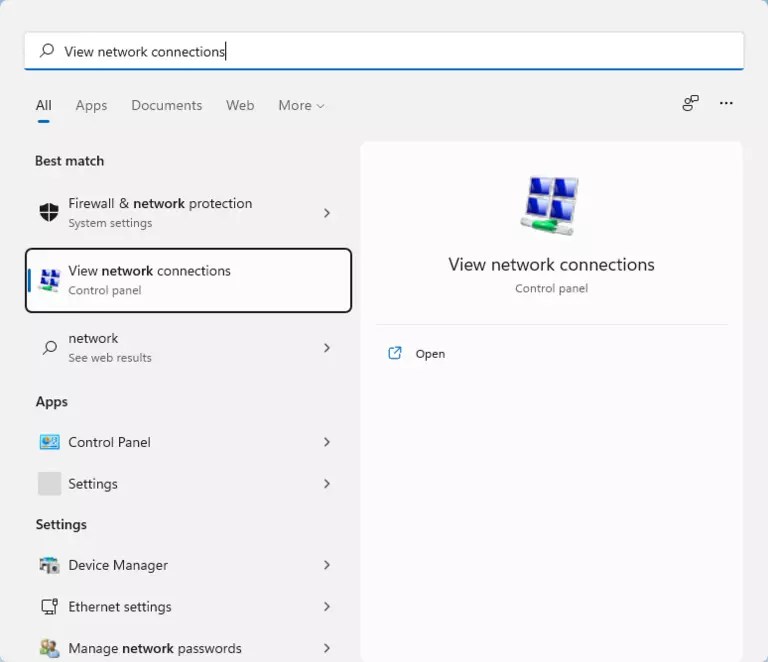Switch to the All tab
Image resolution: width=768 pixels, height=662 pixels.
[44, 105]
